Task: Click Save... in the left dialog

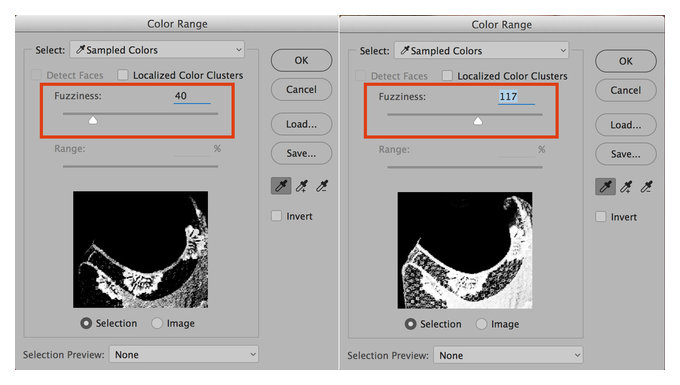Action: 301,153
